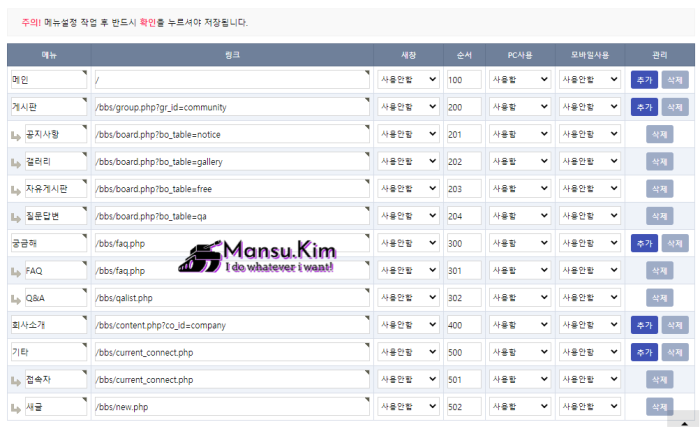Screen dimensions: 700x429
Task: Click the scroll-to-top arrow icon
Action: click(684, 423)
